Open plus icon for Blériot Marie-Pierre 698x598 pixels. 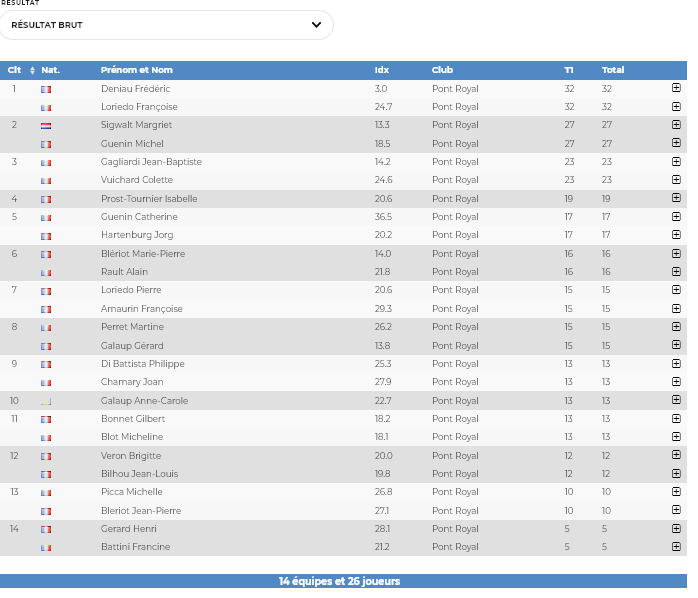(676, 253)
